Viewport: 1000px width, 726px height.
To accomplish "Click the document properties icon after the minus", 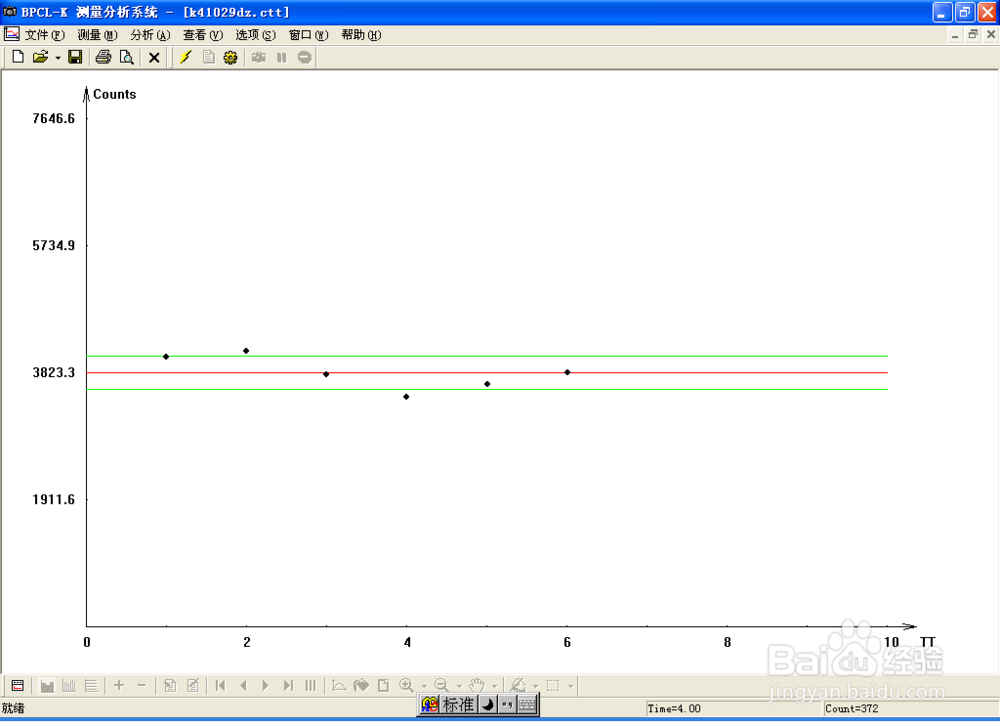I will tap(170, 686).
